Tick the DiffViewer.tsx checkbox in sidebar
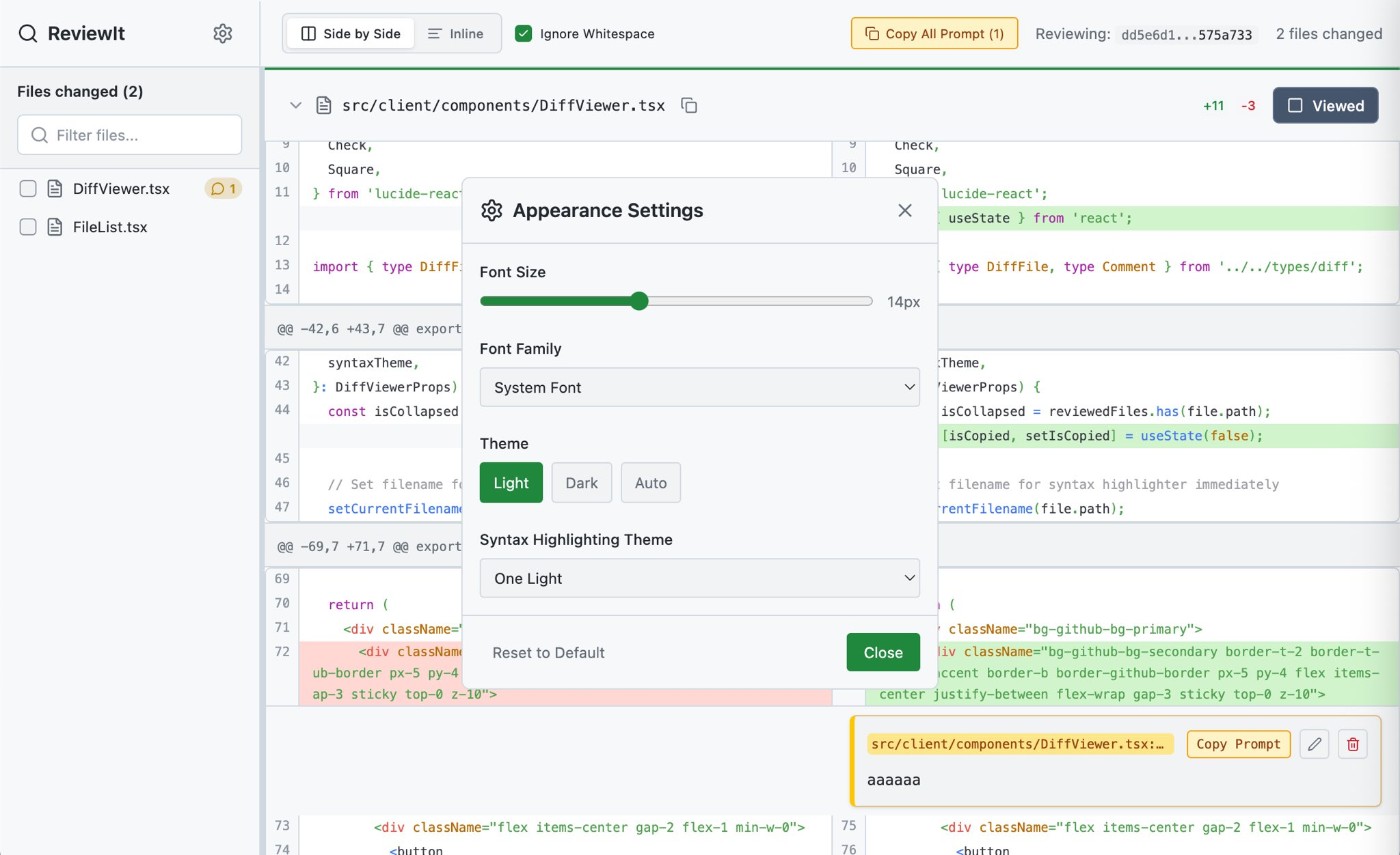The width and height of the screenshot is (1400, 855). coord(28,189)
